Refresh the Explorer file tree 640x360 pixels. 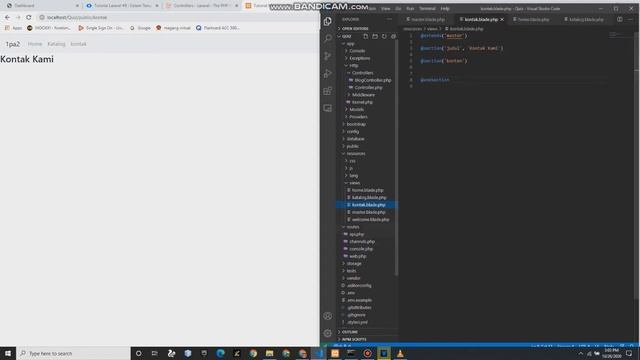384,36
